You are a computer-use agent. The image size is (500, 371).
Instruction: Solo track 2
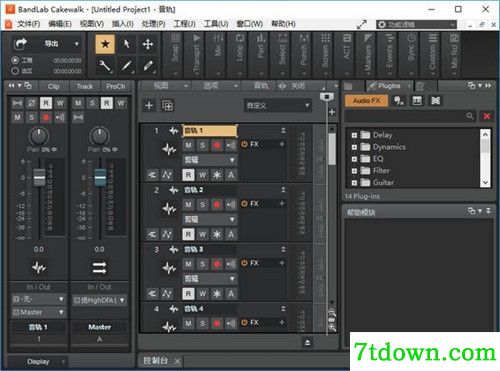[203, 204]
